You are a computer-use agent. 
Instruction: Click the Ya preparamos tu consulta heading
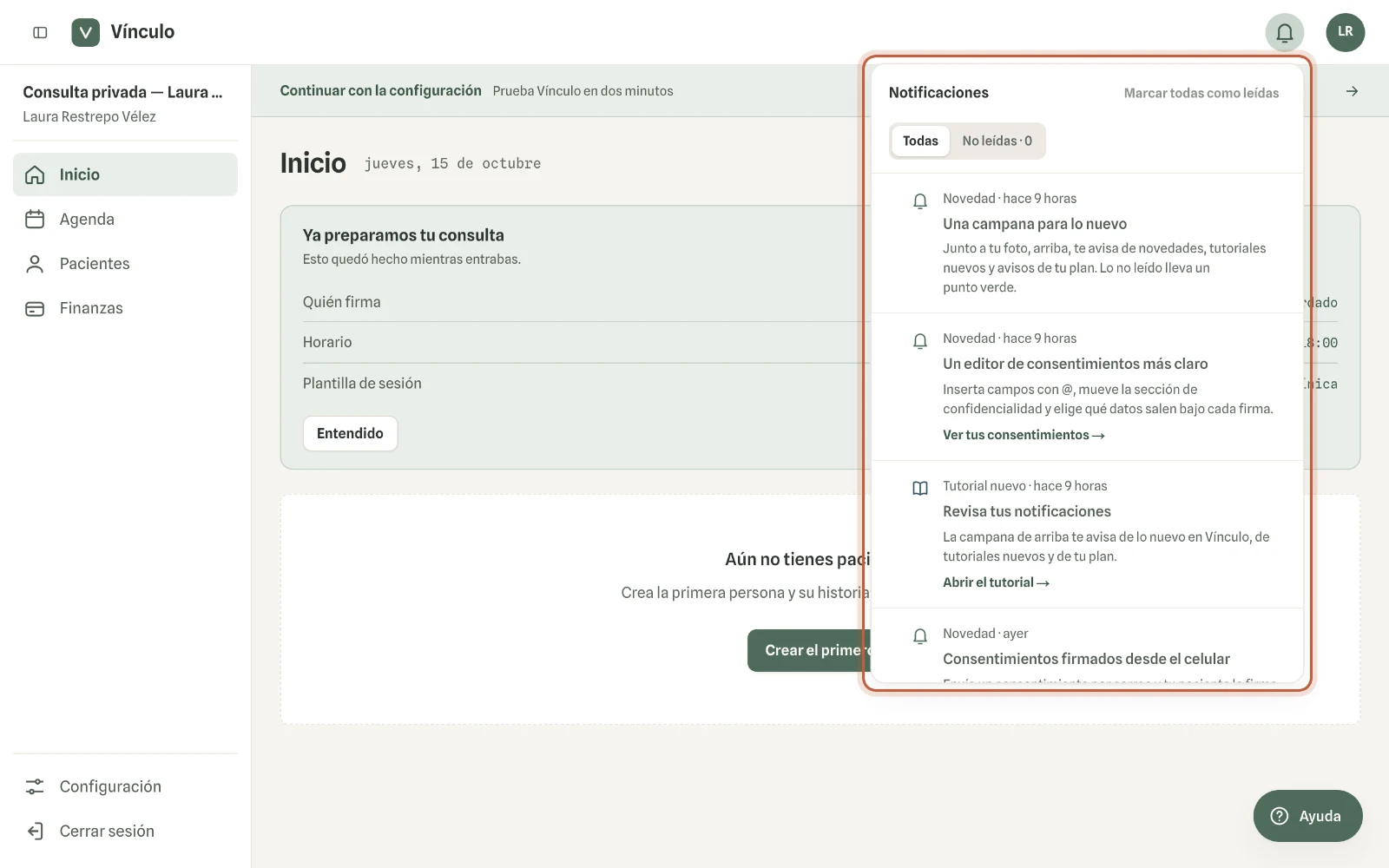click(403, 235)
